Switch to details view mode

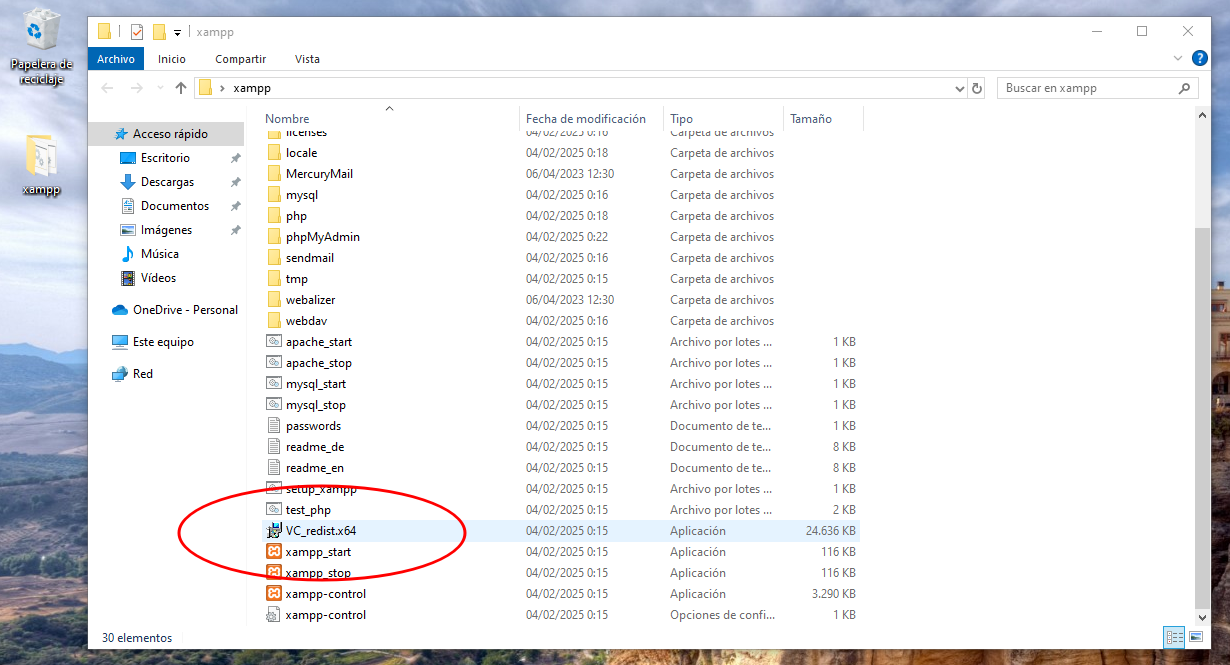pos(1174,637)
